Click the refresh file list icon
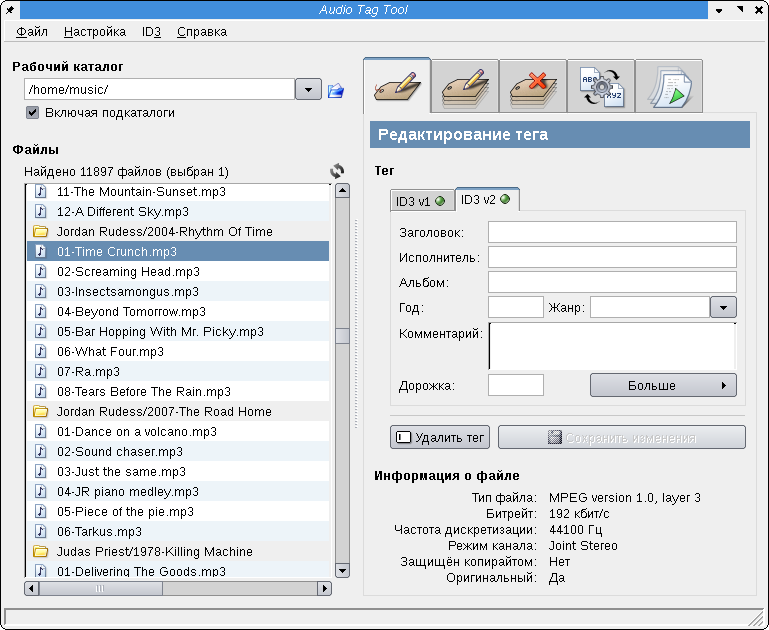 pyautogui.click(x=337, y=171)
